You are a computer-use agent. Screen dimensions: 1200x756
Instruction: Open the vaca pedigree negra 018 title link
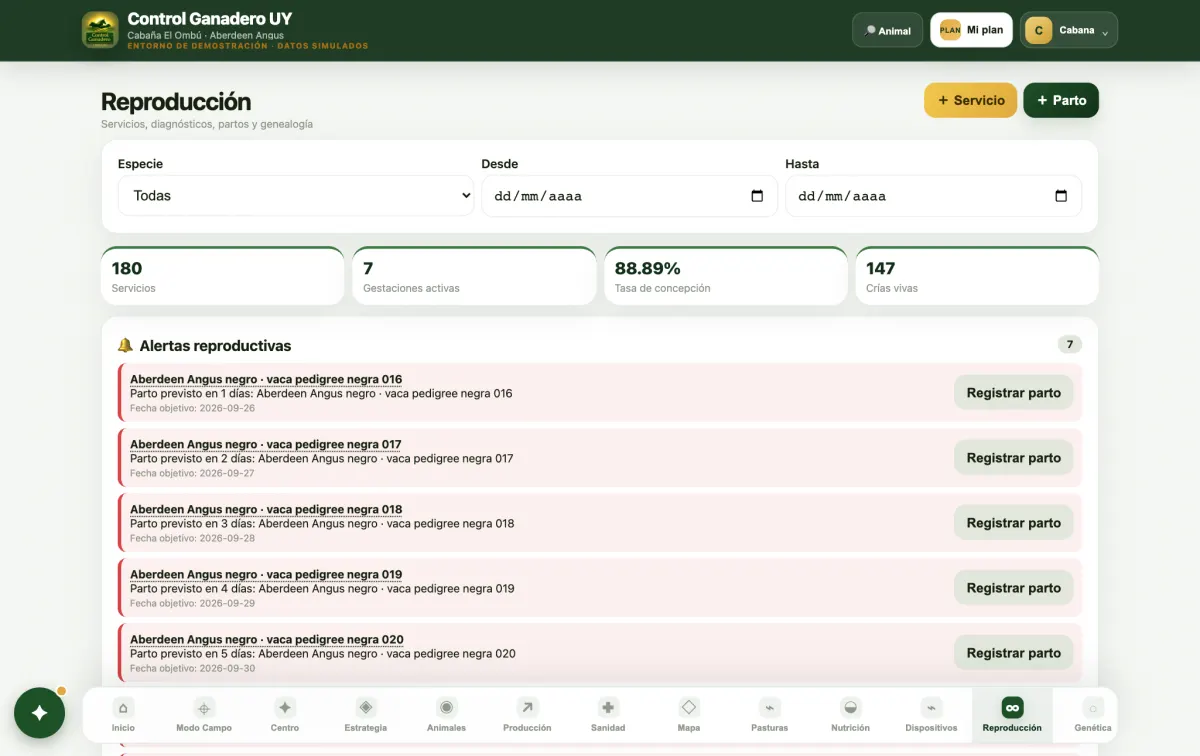[266, 509]
